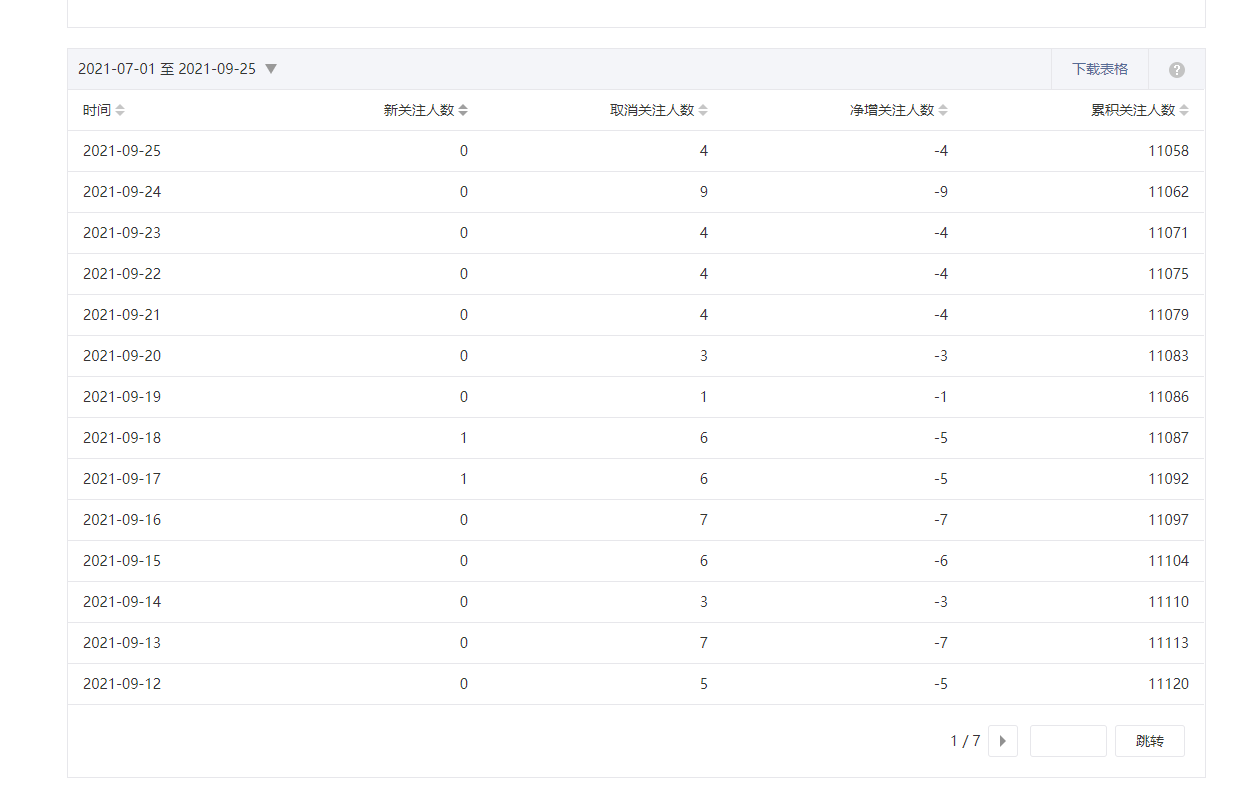Click sort arrows beside 新关注人数
This screenshot has height=800, width=1244.
(x=463, y=110)
